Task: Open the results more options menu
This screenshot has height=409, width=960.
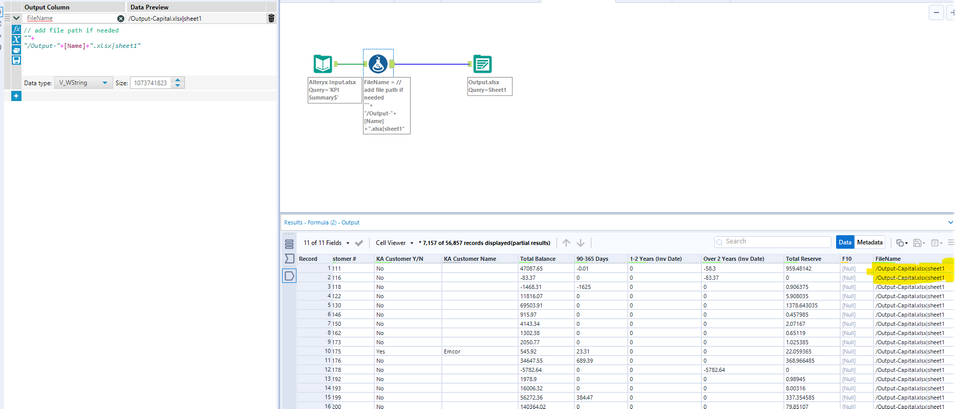Action: click(x=951, y=242)
